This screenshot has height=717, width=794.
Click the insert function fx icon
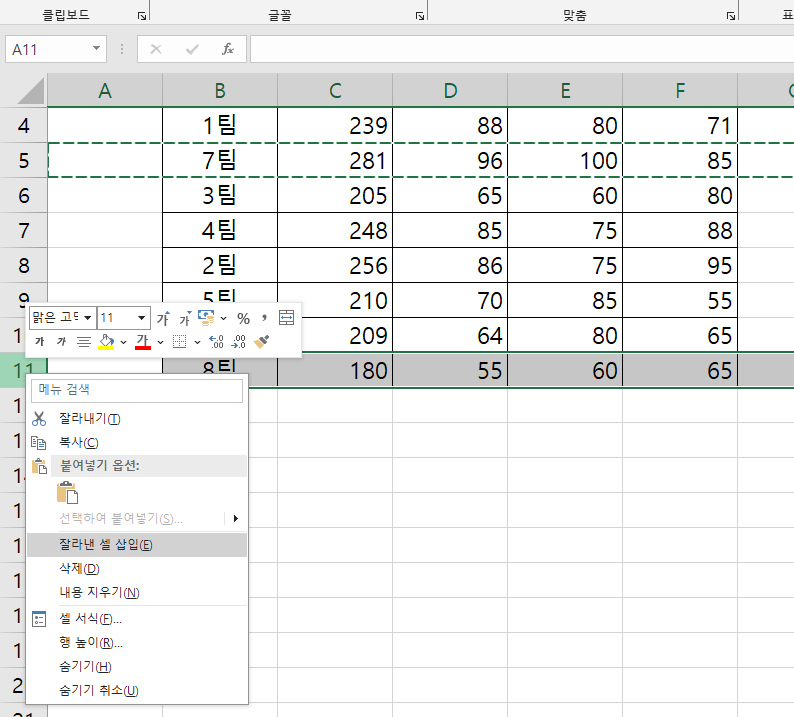coord(228,49)
